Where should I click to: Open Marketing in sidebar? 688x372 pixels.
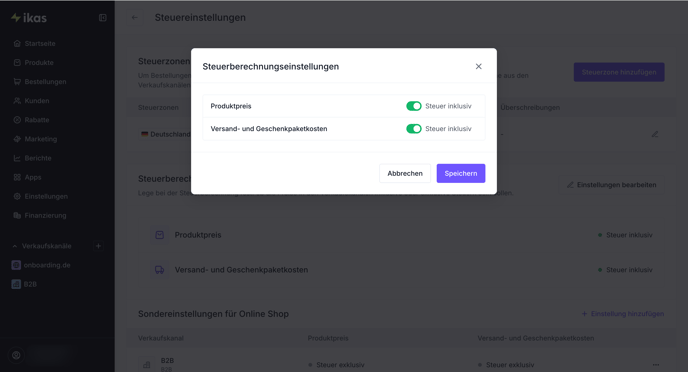(41, 139)
